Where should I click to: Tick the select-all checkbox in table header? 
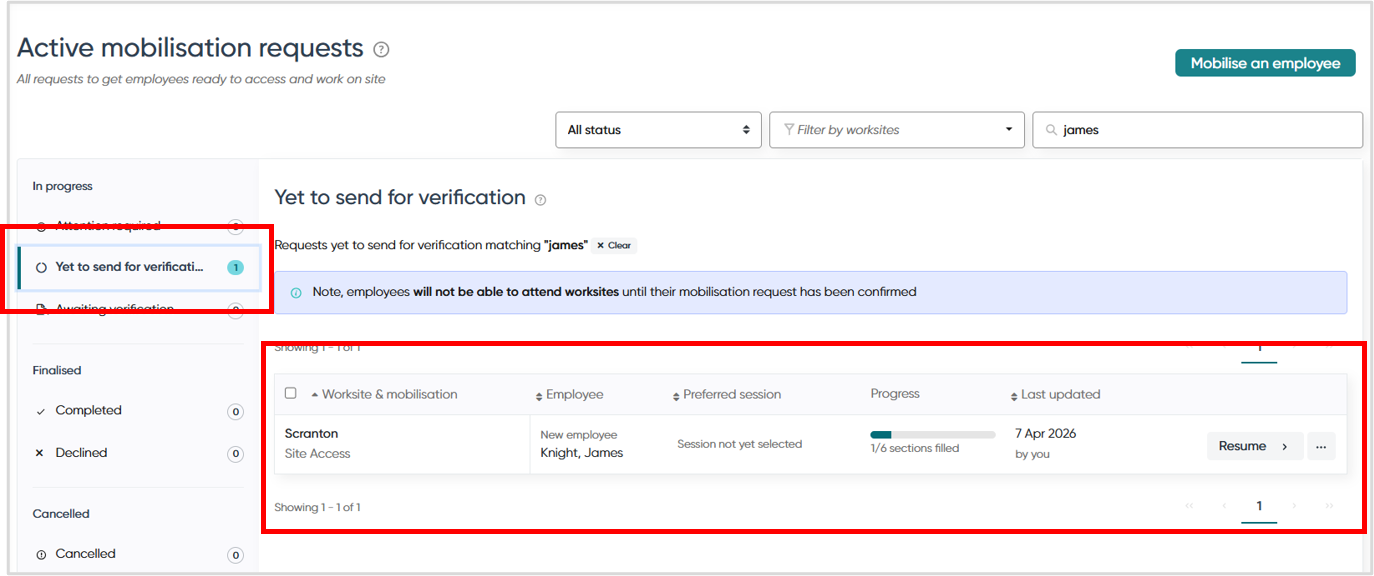pos(291,393)
